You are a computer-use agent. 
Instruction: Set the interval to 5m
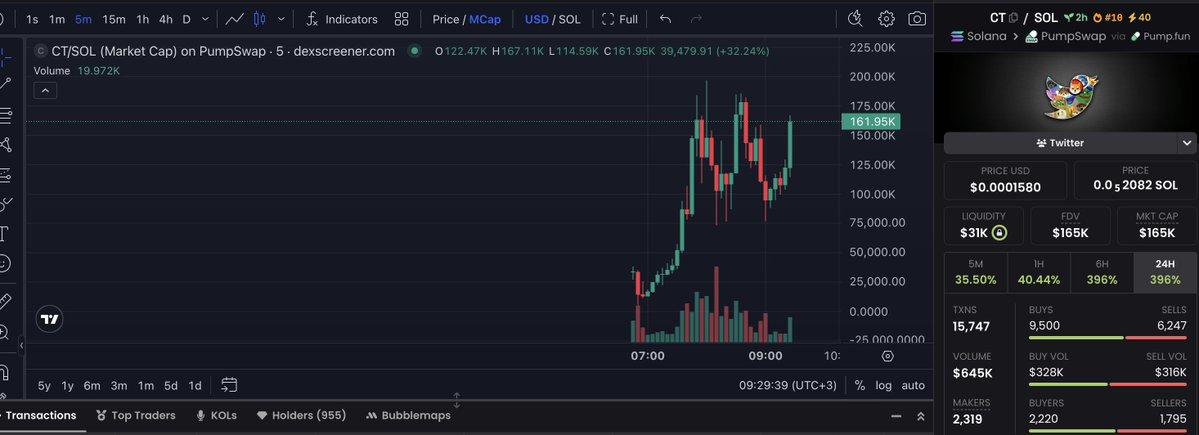(x=83, y=19)
